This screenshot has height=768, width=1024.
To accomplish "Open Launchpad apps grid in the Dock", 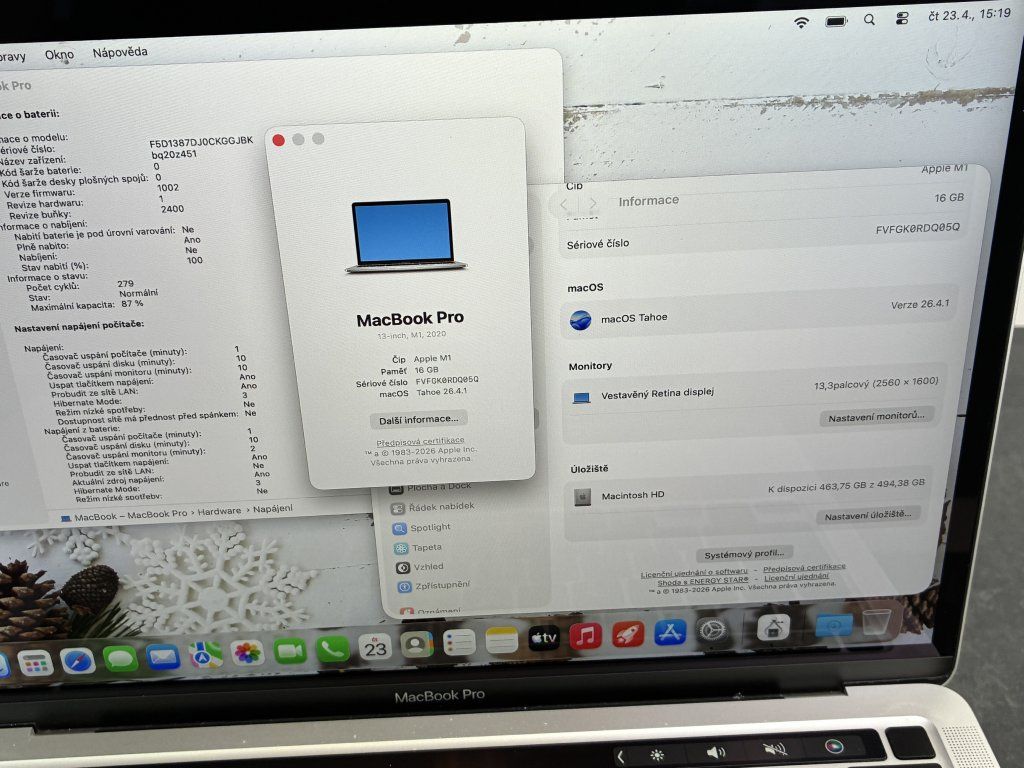I will point(35,664).
